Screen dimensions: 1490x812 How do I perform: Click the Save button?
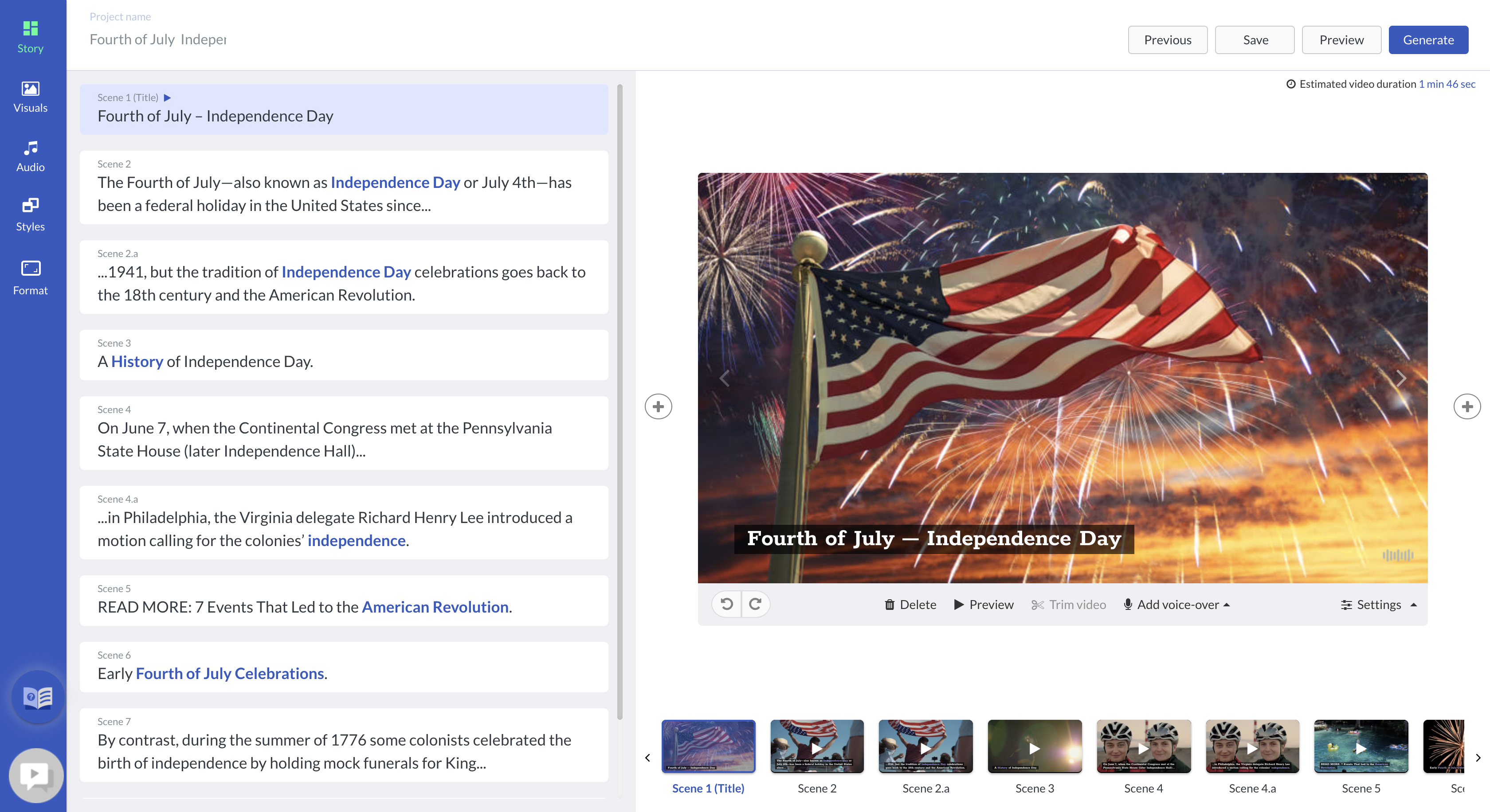pyautogui.click(x=1255, y=40)
